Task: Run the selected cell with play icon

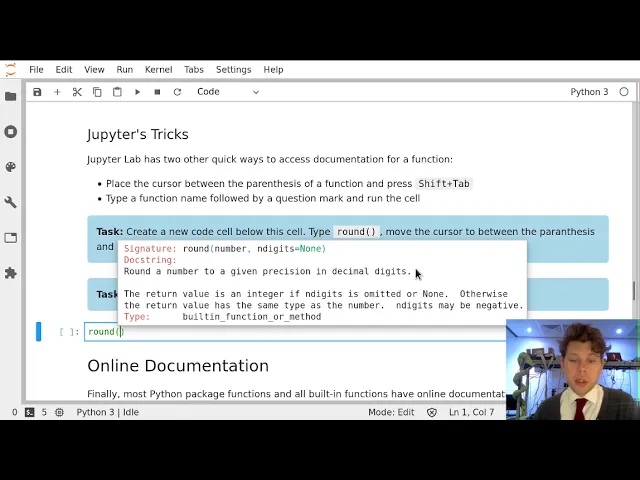Action: coord(138,92)
